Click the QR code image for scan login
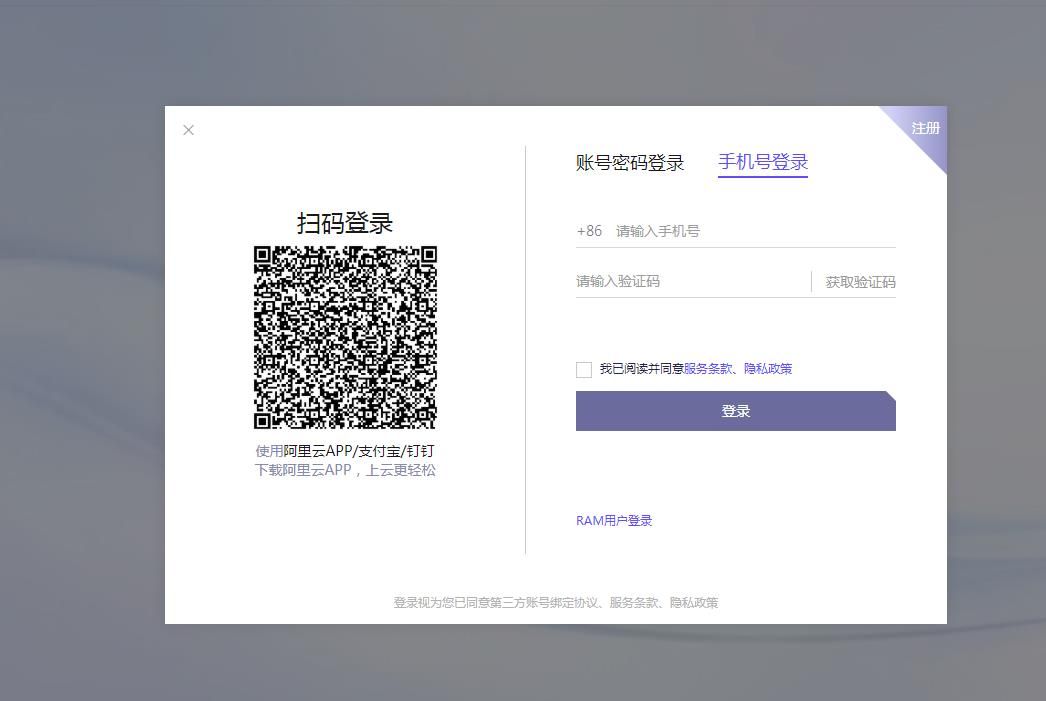Image resolution: width=1046 pixels, height=701 pixels. 345,338
